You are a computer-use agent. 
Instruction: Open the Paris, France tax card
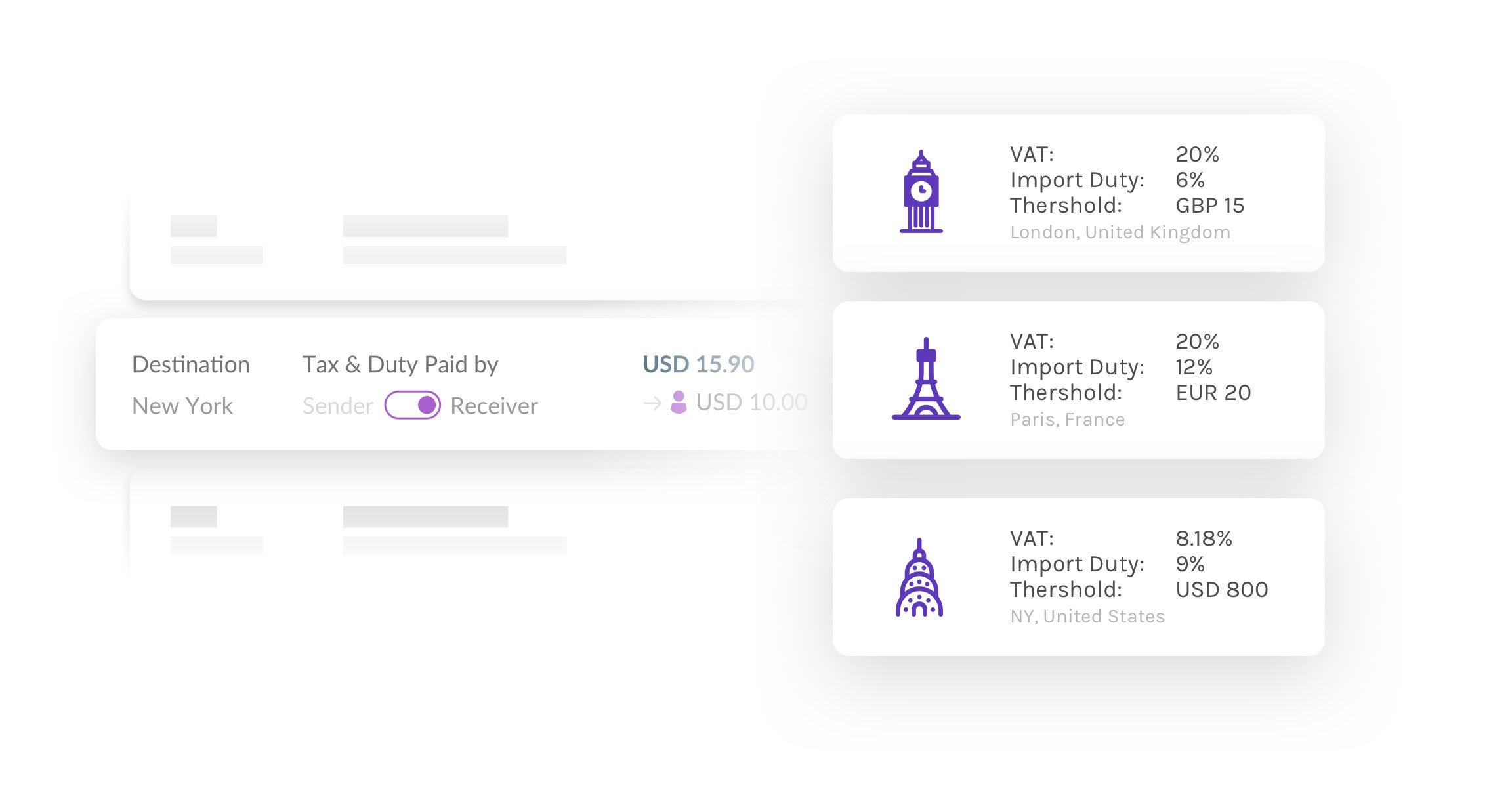(x=1078, y=380)
